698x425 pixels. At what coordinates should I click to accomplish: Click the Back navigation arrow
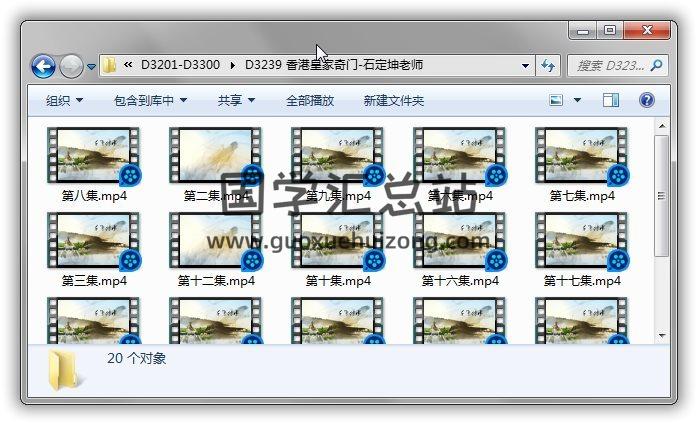(43, 66)
